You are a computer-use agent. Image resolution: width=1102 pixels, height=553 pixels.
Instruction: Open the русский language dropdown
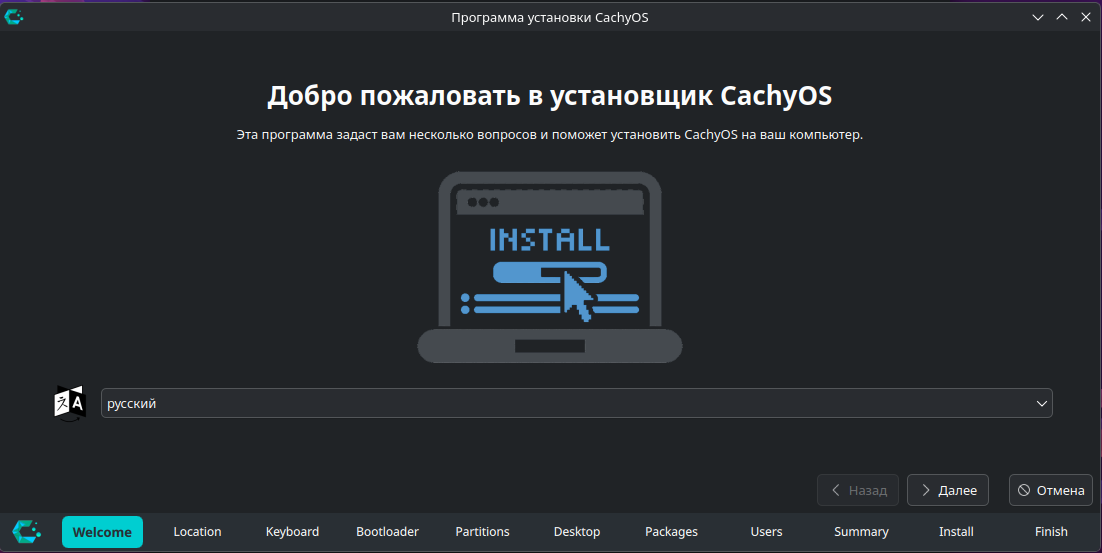coord(576,403)
